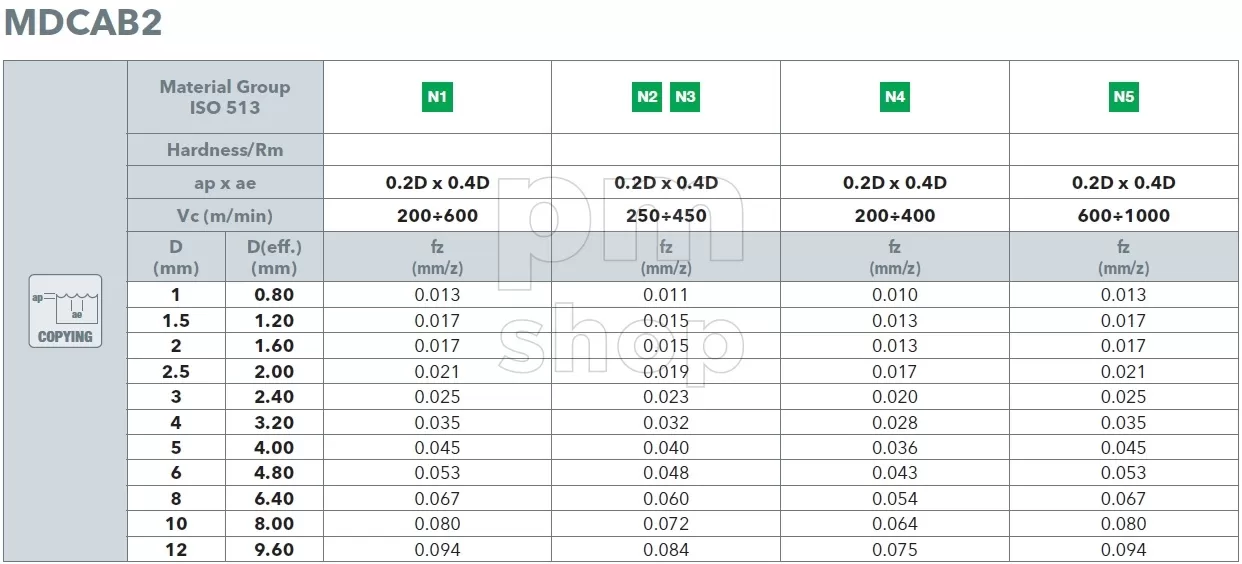The image size is (1242, 564).
Task: Click feed value 0.011
Action: 666,295
